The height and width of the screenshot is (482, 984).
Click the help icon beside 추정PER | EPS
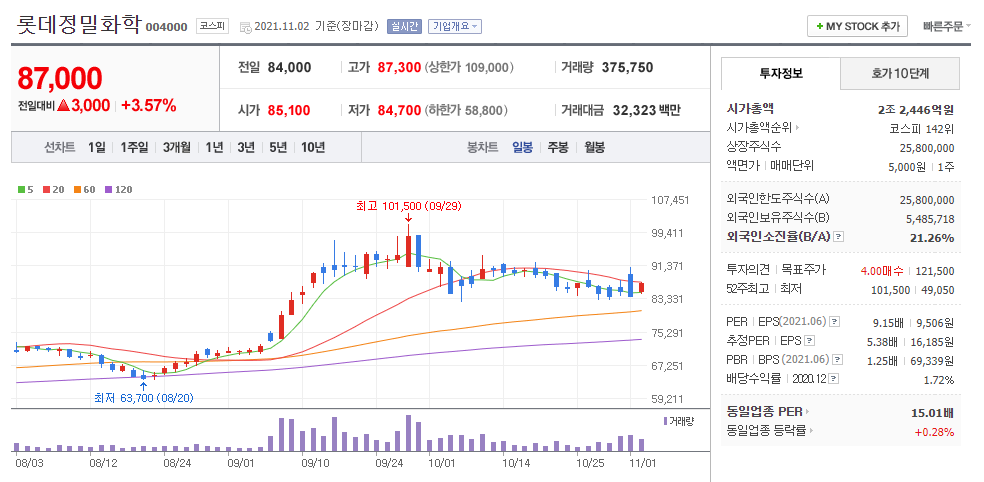pyautogui.click(x=810, y=341)
